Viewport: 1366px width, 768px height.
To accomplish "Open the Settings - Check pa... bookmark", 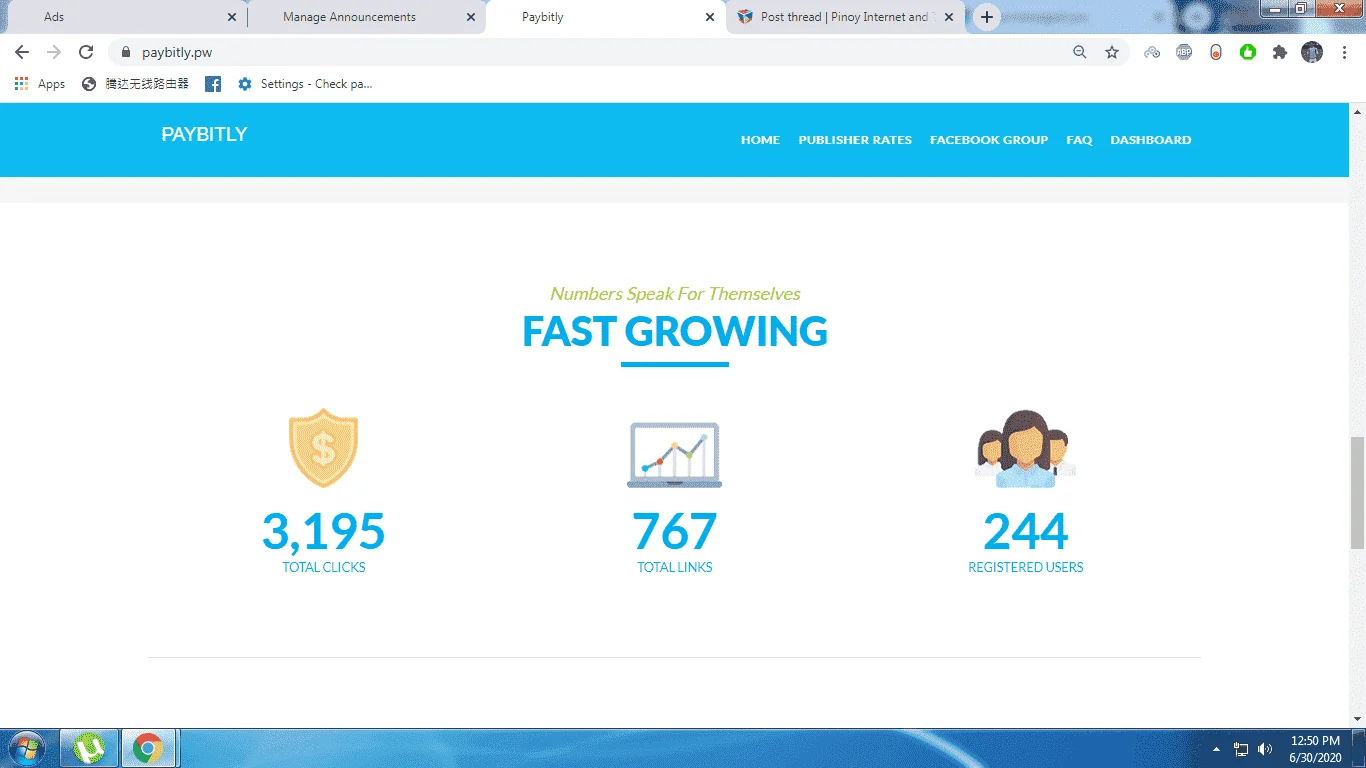I will 305,84.
